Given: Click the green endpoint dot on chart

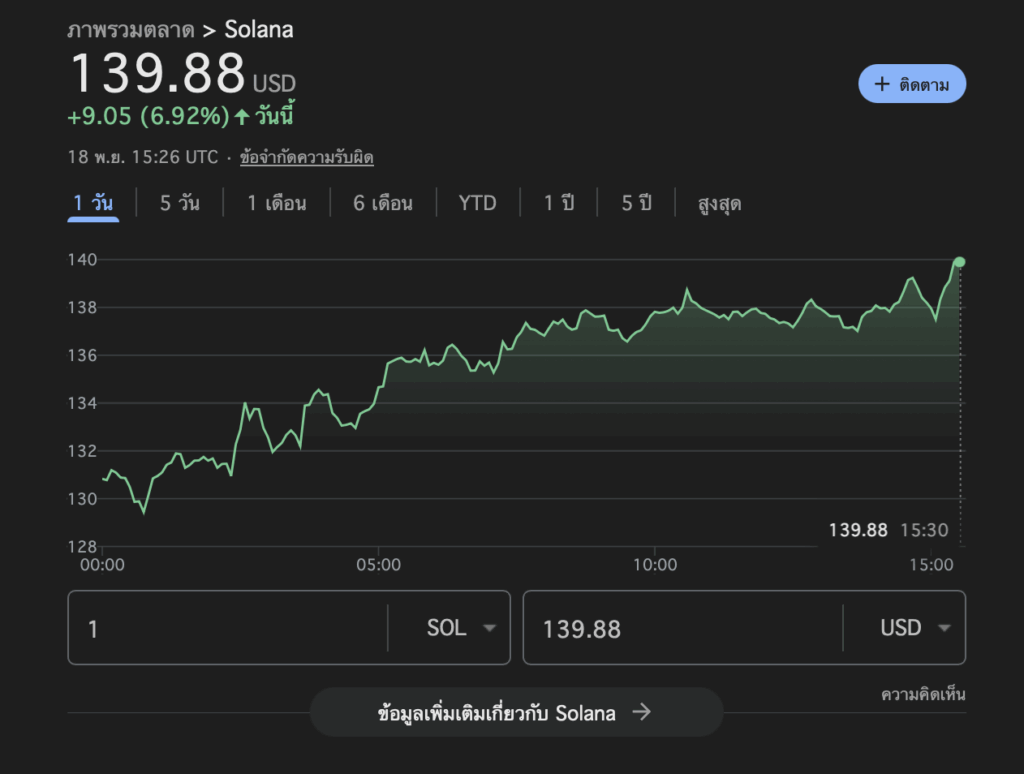Looking at the screenshot, I should coord(959,262).
